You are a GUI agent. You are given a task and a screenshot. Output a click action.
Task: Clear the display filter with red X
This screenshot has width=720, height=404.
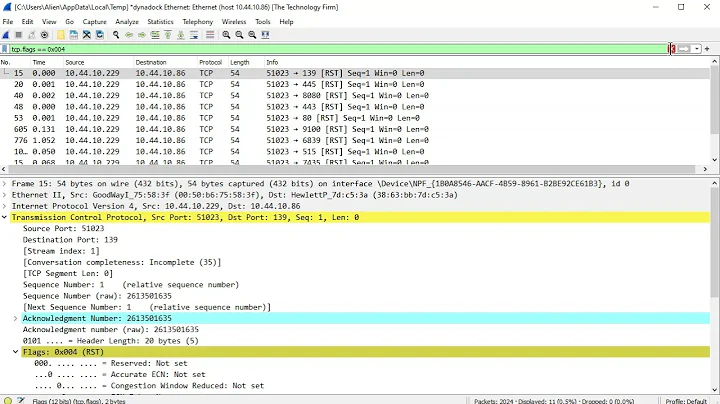[x=672, y=49]
